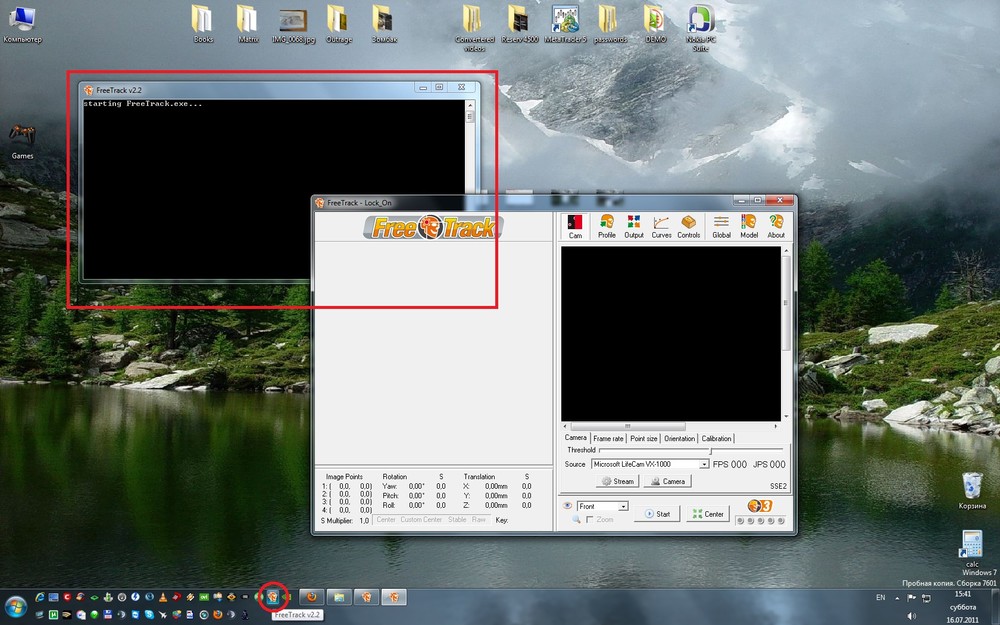
Task: Click the Start tracking button
Action: pyautogui.click(x=657, y=514)
